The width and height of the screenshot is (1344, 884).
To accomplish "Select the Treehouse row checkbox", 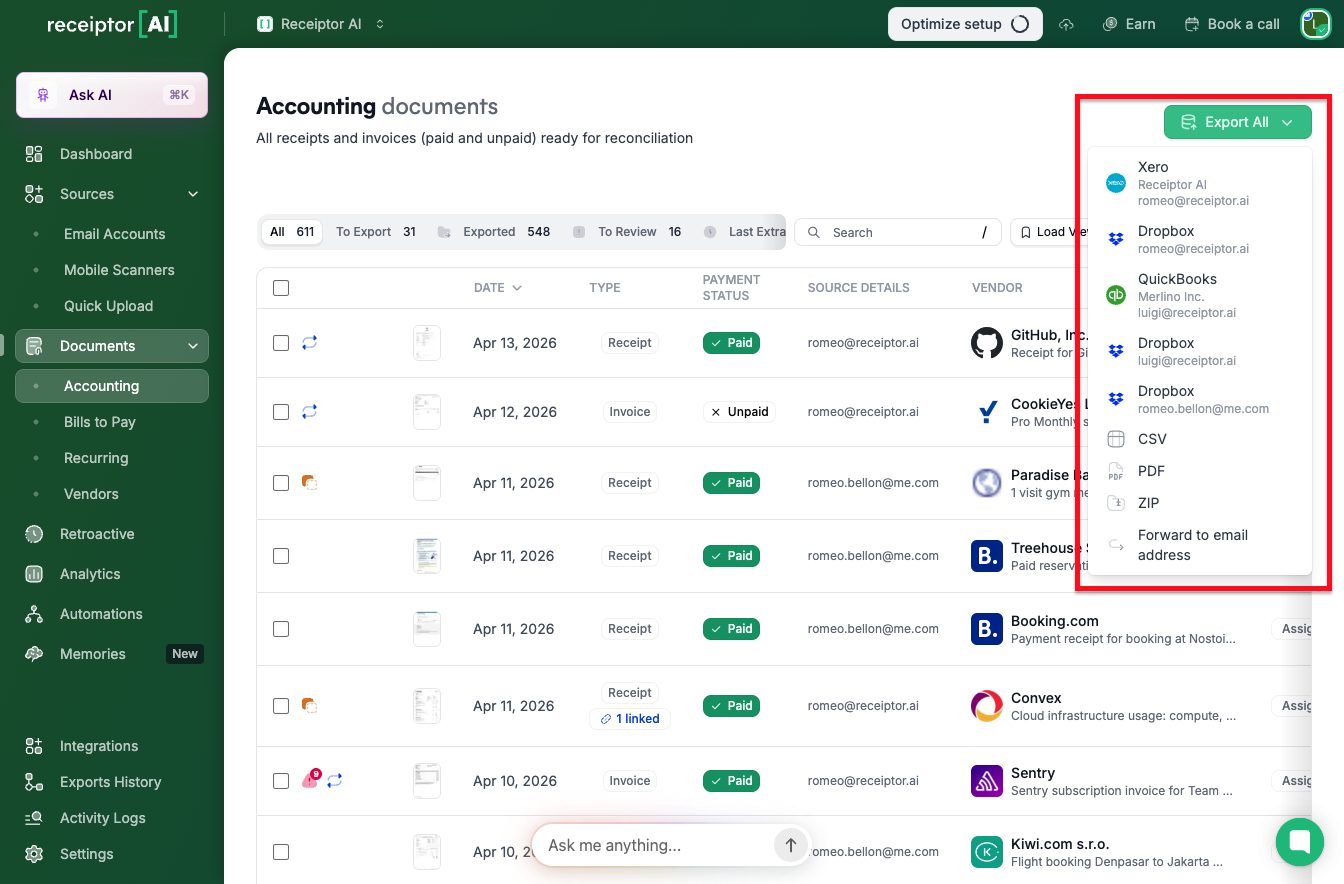I will pyautogui.click(x=281, y=556).
